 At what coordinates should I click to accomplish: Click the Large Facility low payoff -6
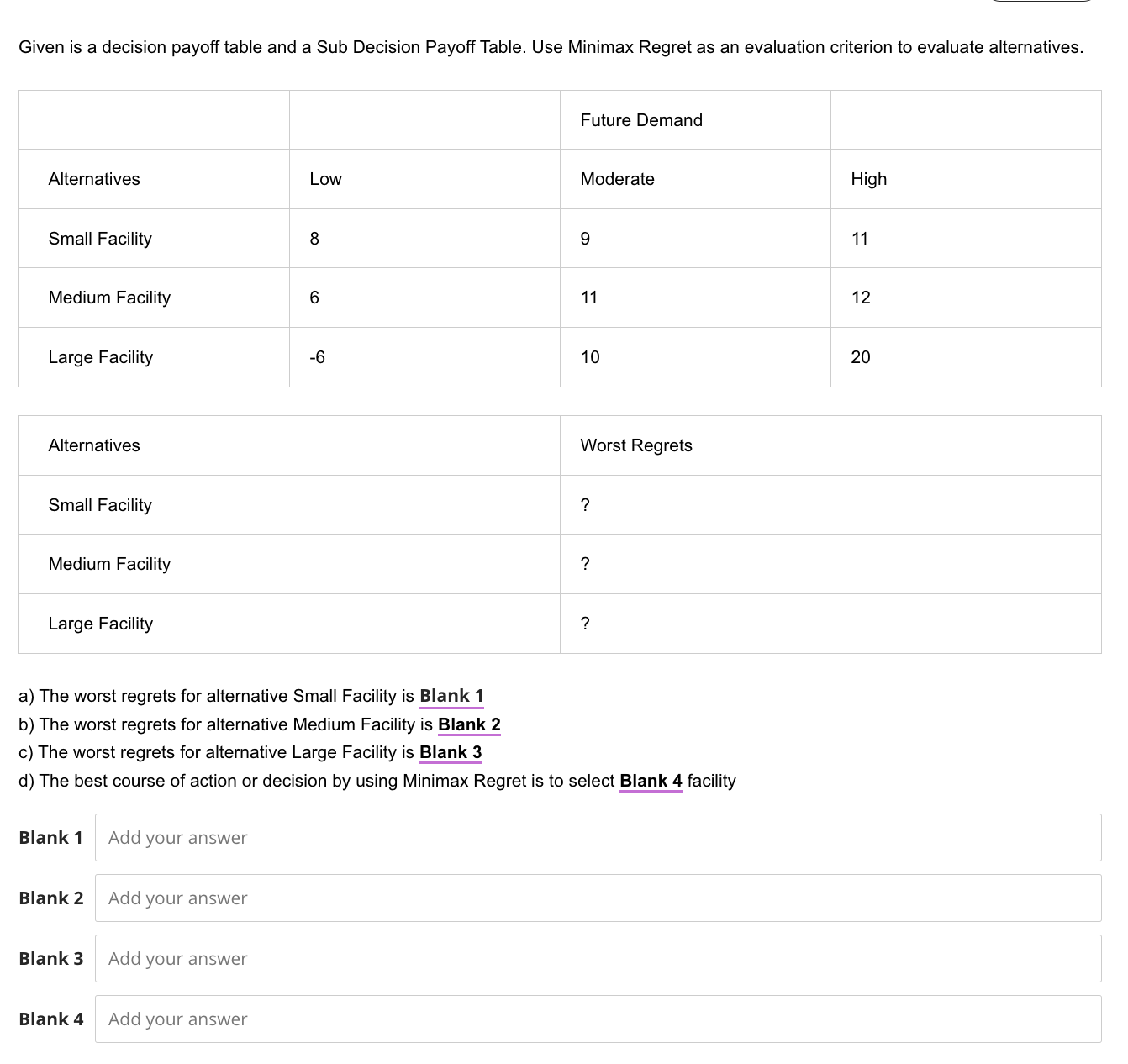(x=317, y=357)
